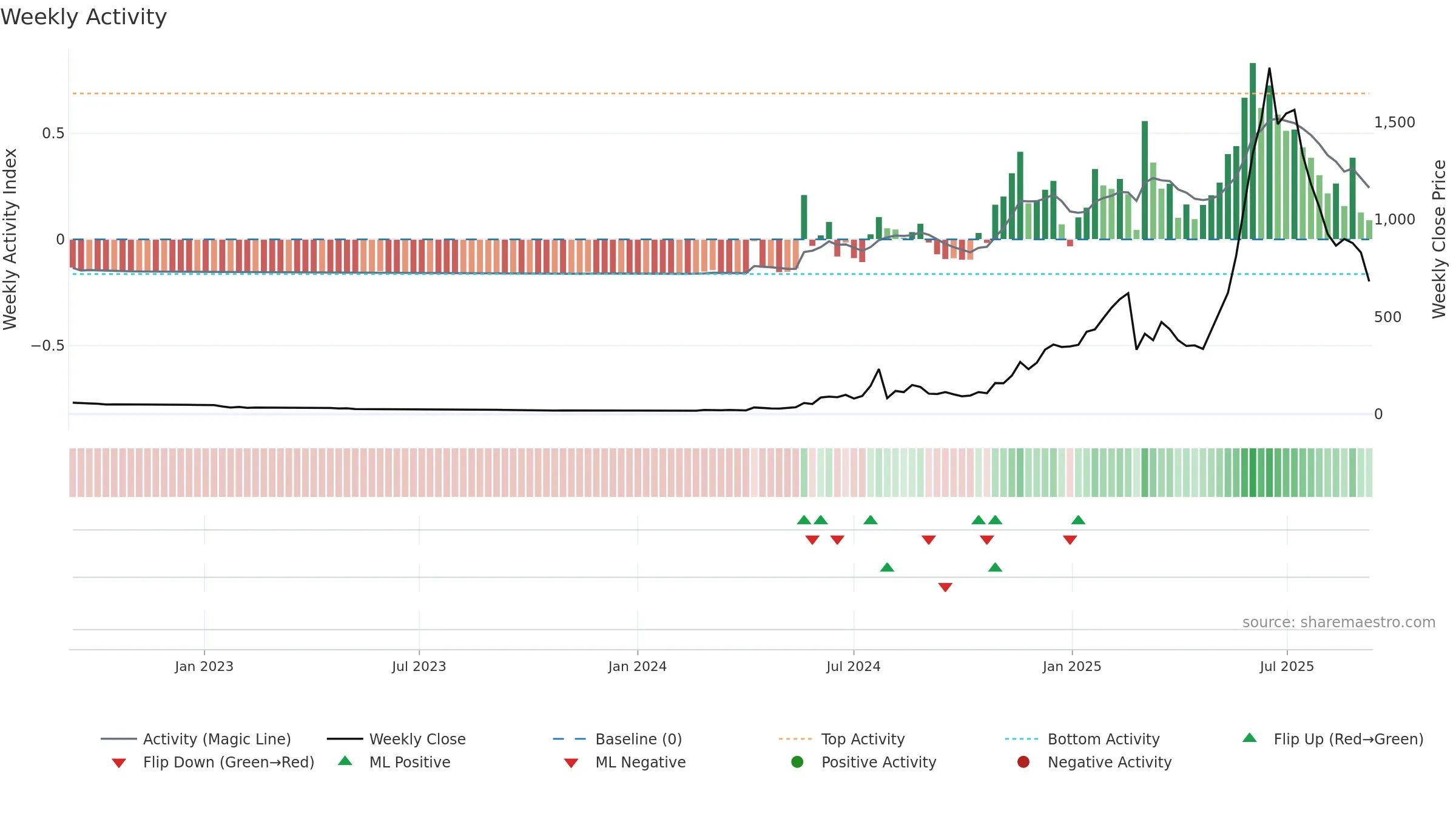Click the flip-up marker just after Jan 2025

(x=1078, y=520)
